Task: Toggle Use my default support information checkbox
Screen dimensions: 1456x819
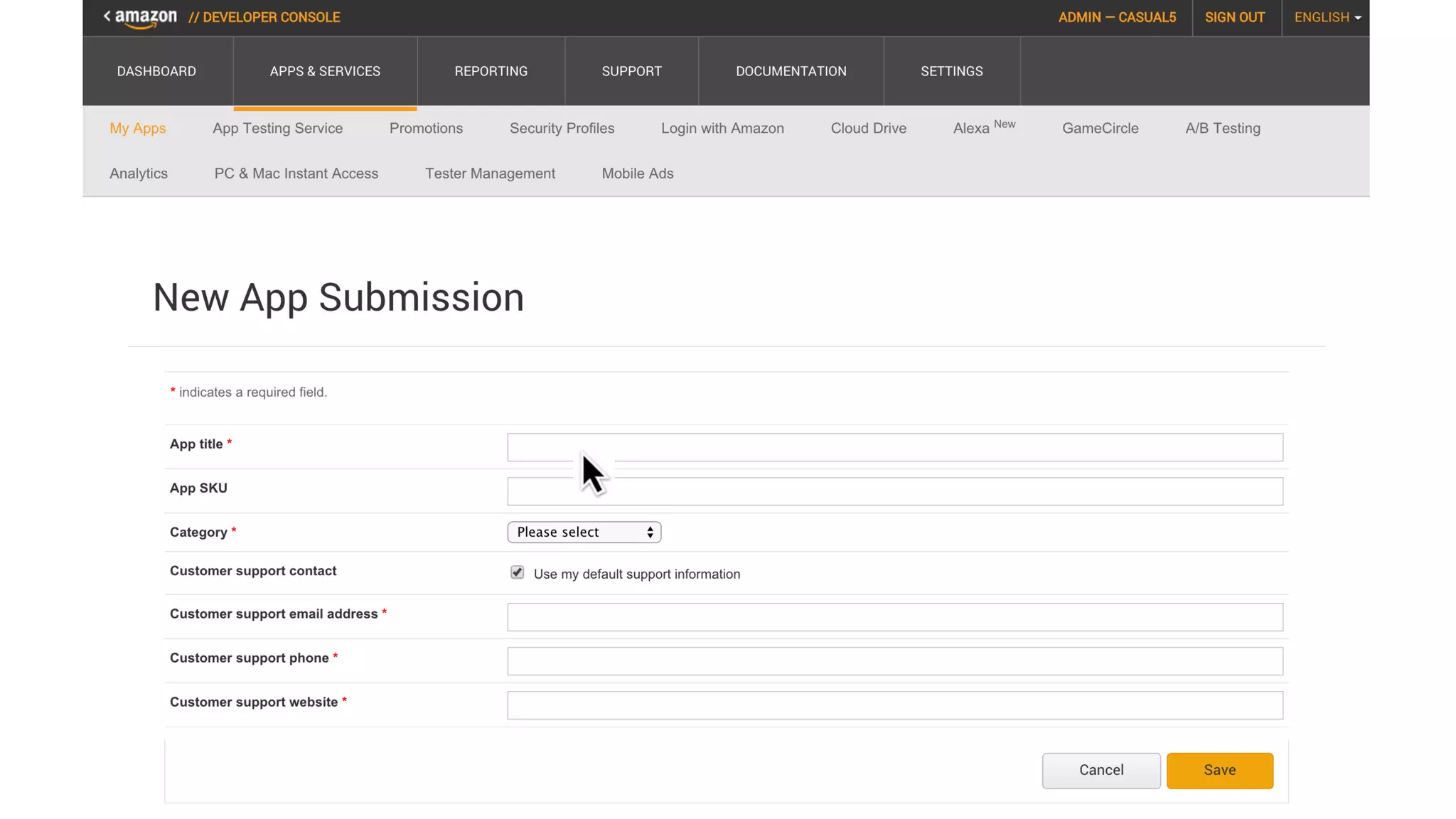Action: coord(517,573)
